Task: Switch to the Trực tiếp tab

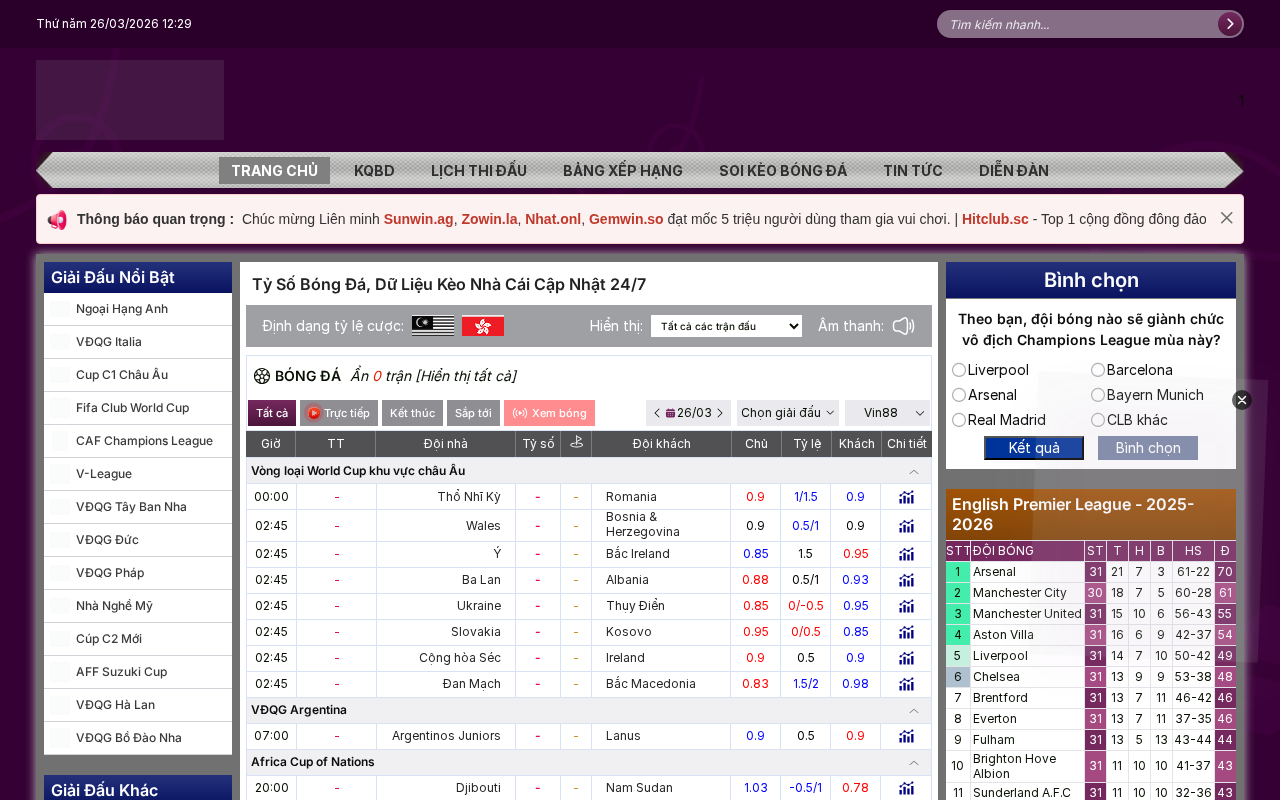Action: point(339,413)
